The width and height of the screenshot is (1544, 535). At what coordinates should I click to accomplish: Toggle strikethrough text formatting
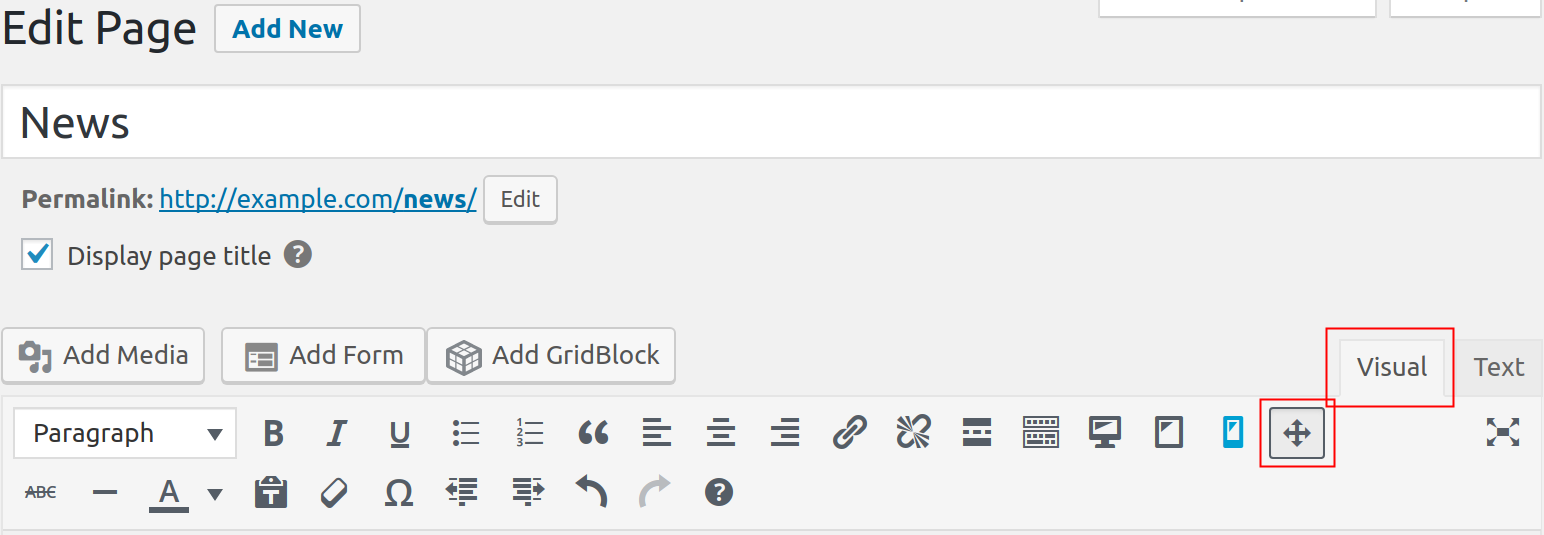coord(40,492)
